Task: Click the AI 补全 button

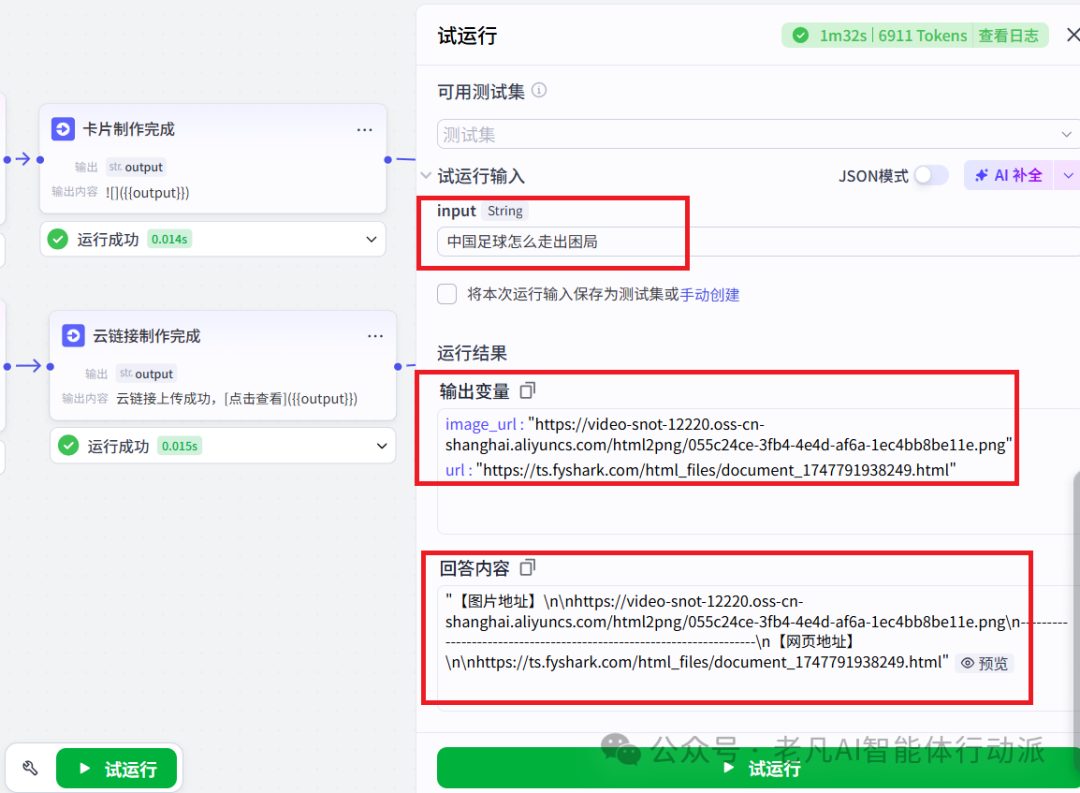Action: pyautogui.click(x=1009, y=176)
